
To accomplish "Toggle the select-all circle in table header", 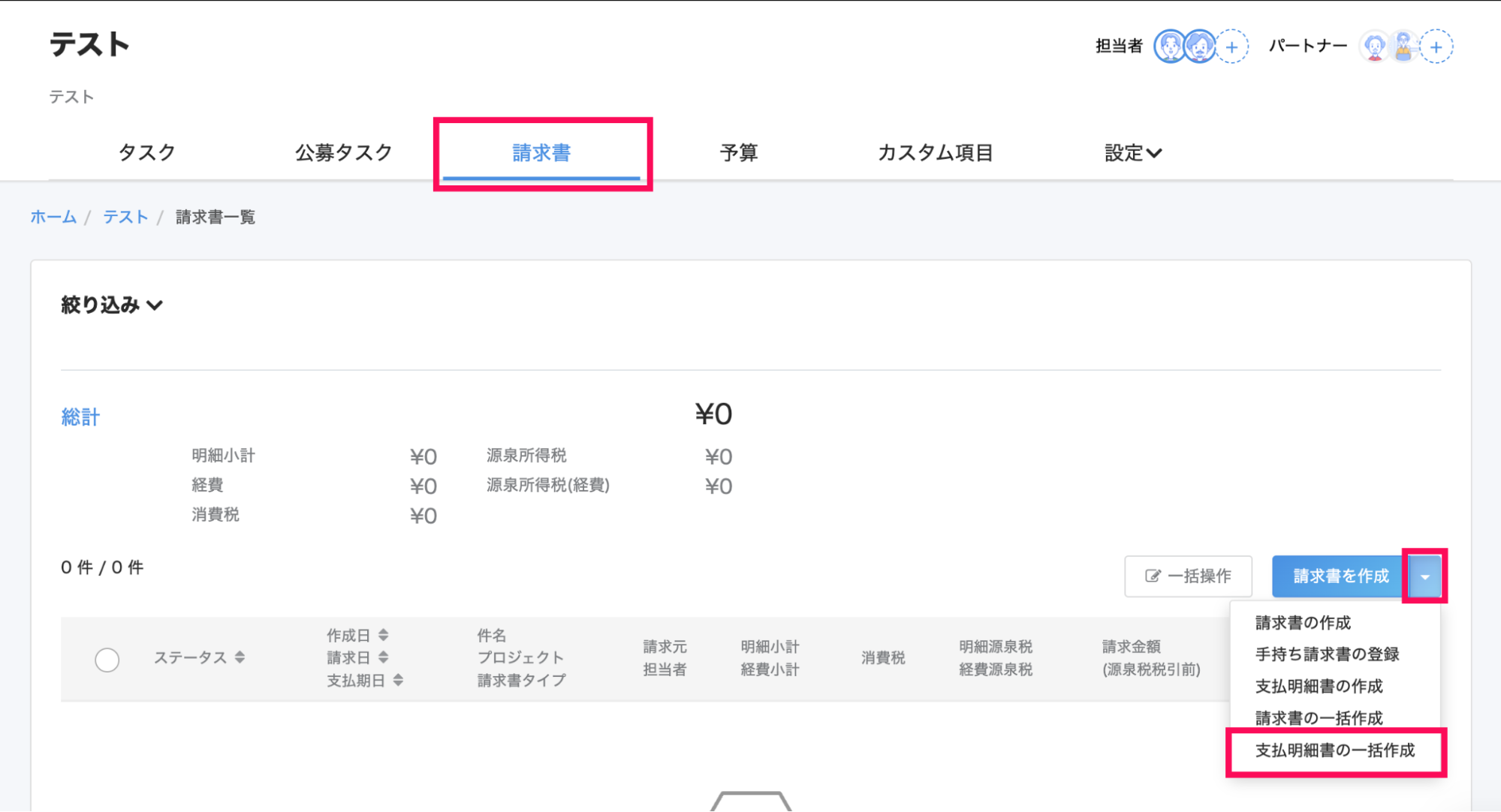I will tap(107, 660).
